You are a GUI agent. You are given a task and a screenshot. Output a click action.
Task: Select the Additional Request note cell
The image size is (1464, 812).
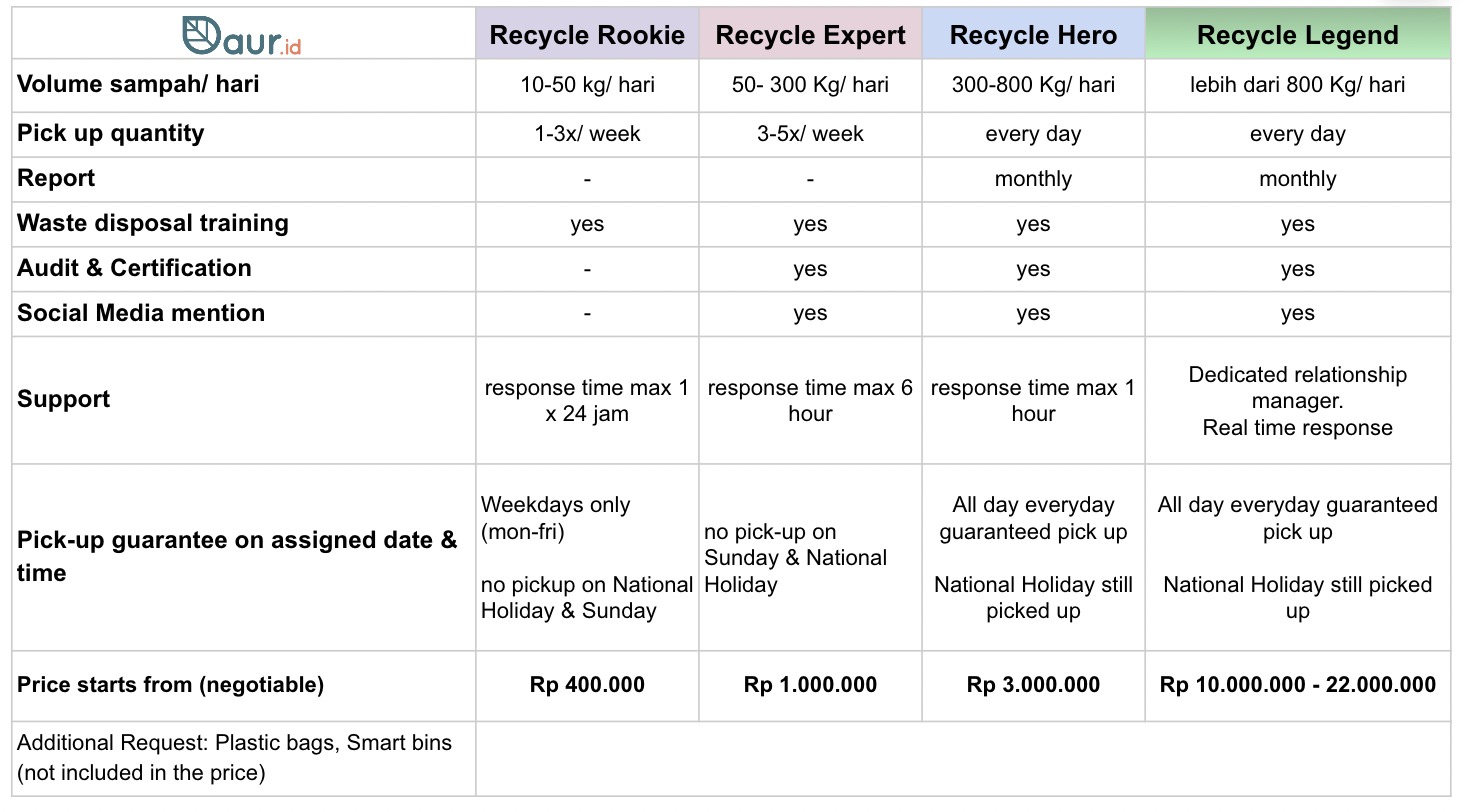235,758
